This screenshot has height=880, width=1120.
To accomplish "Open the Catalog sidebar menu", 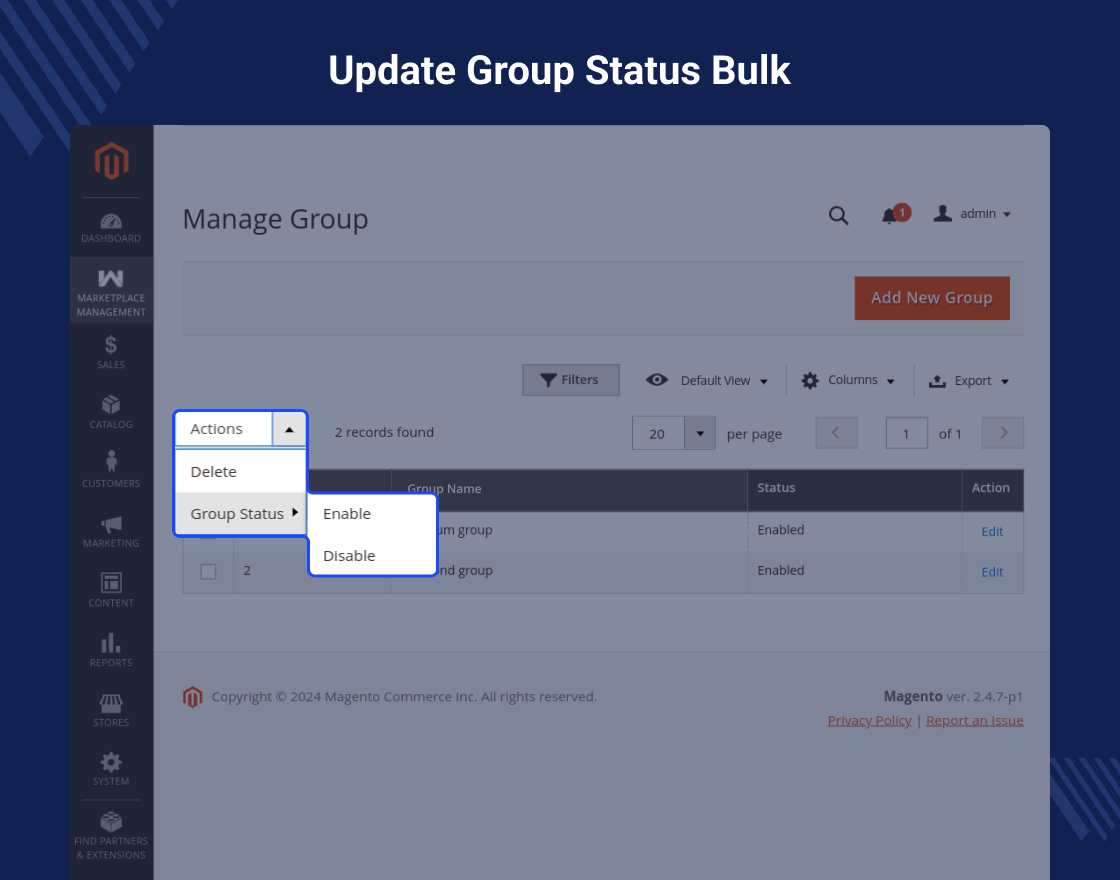I will 111,412.
